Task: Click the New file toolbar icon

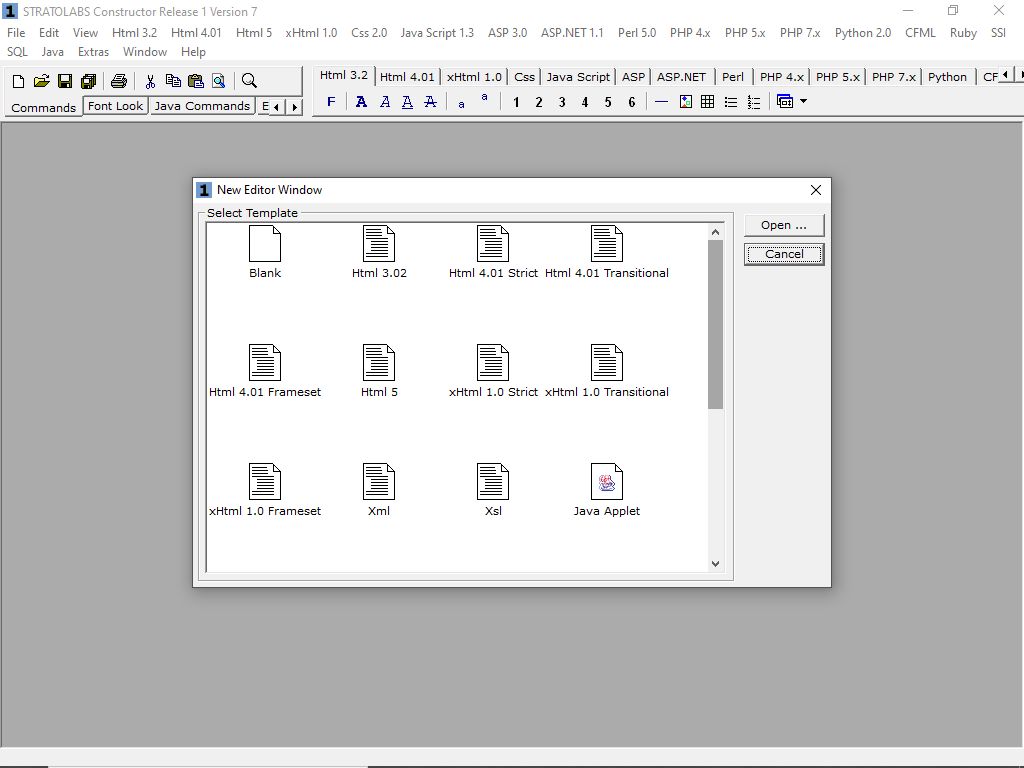Action: (x=18, y=81)
